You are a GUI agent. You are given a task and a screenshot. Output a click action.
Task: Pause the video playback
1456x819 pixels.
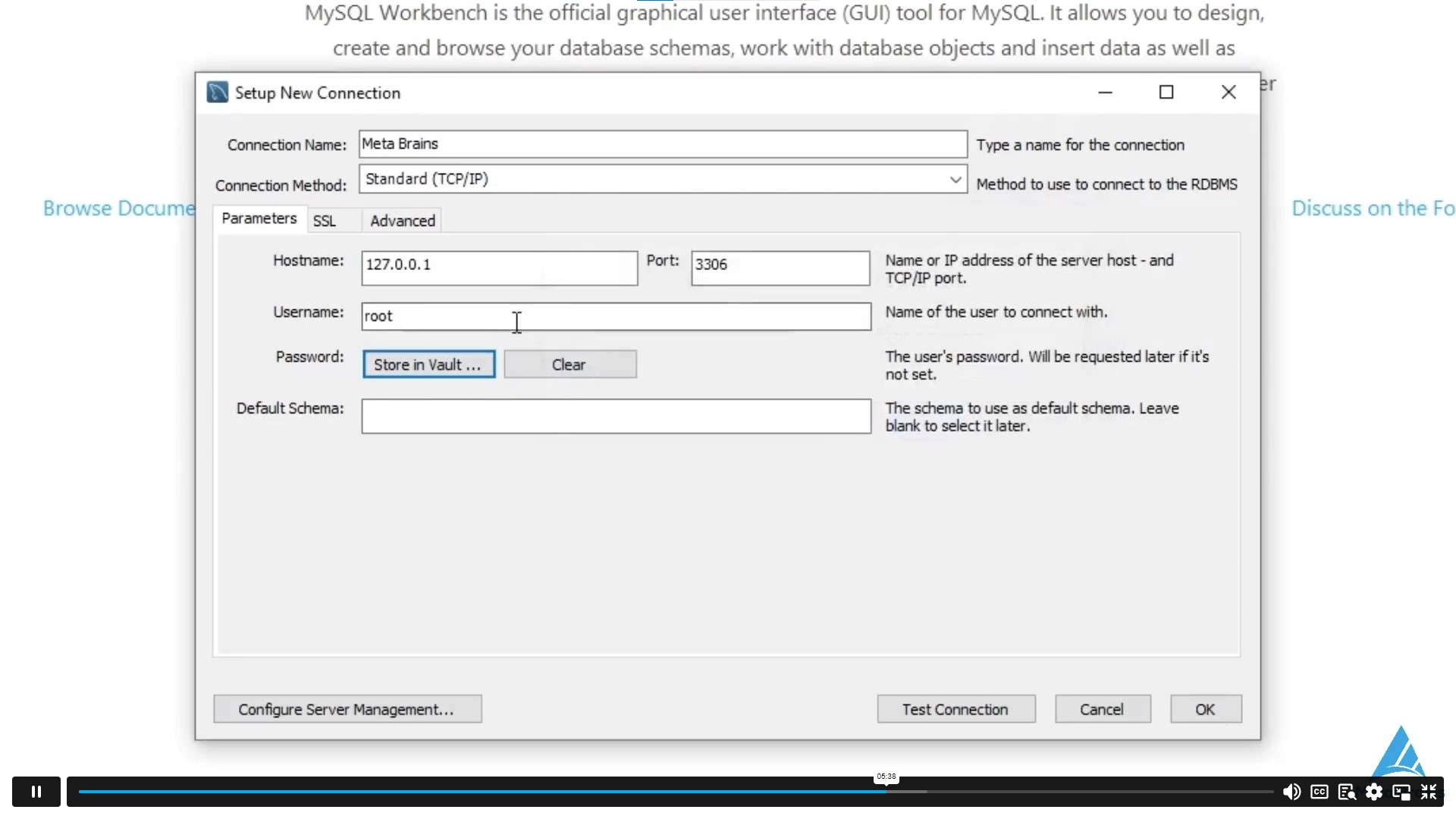(36, 792)
